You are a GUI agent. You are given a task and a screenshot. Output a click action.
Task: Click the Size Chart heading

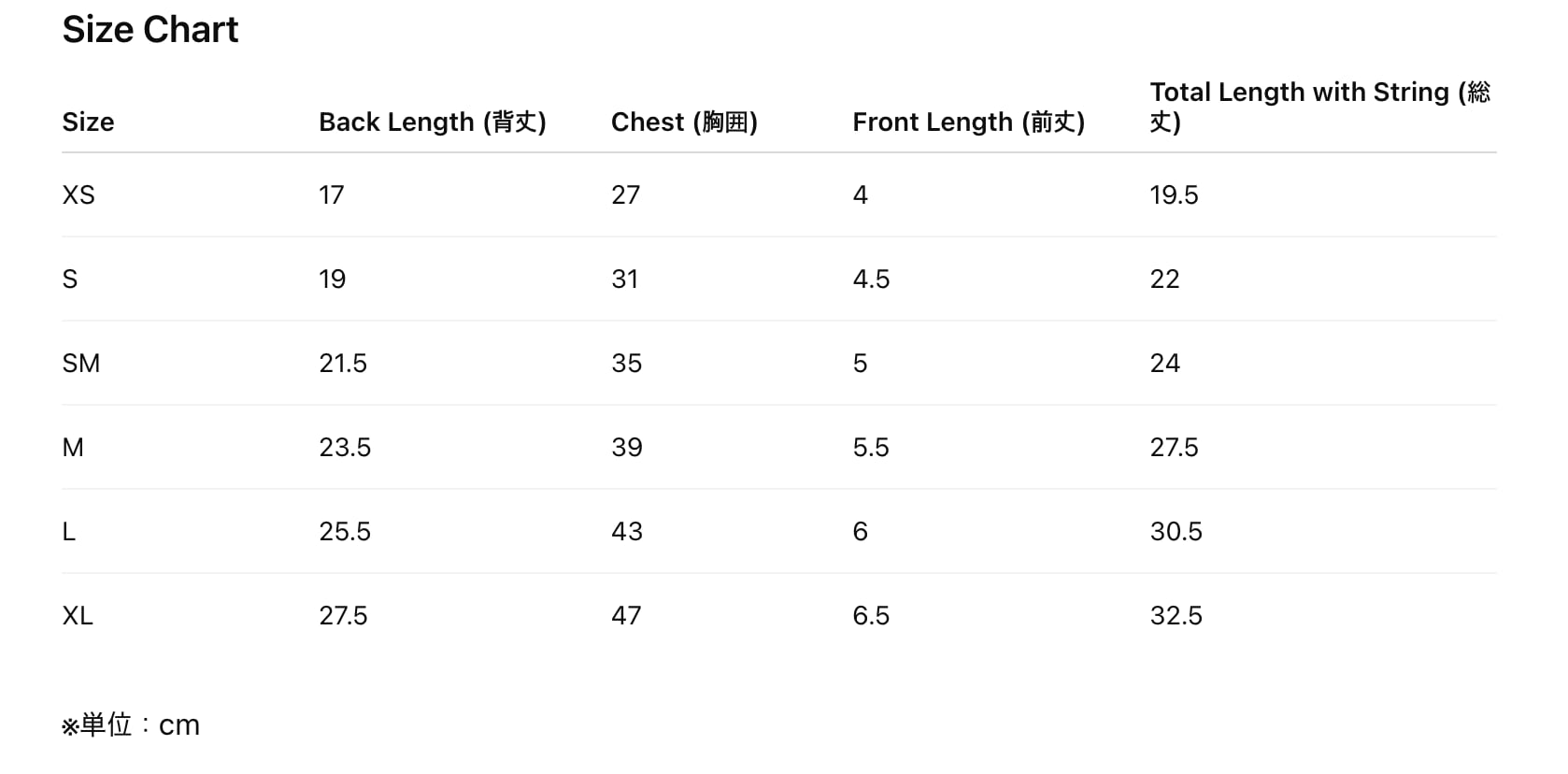pos(150,30)
